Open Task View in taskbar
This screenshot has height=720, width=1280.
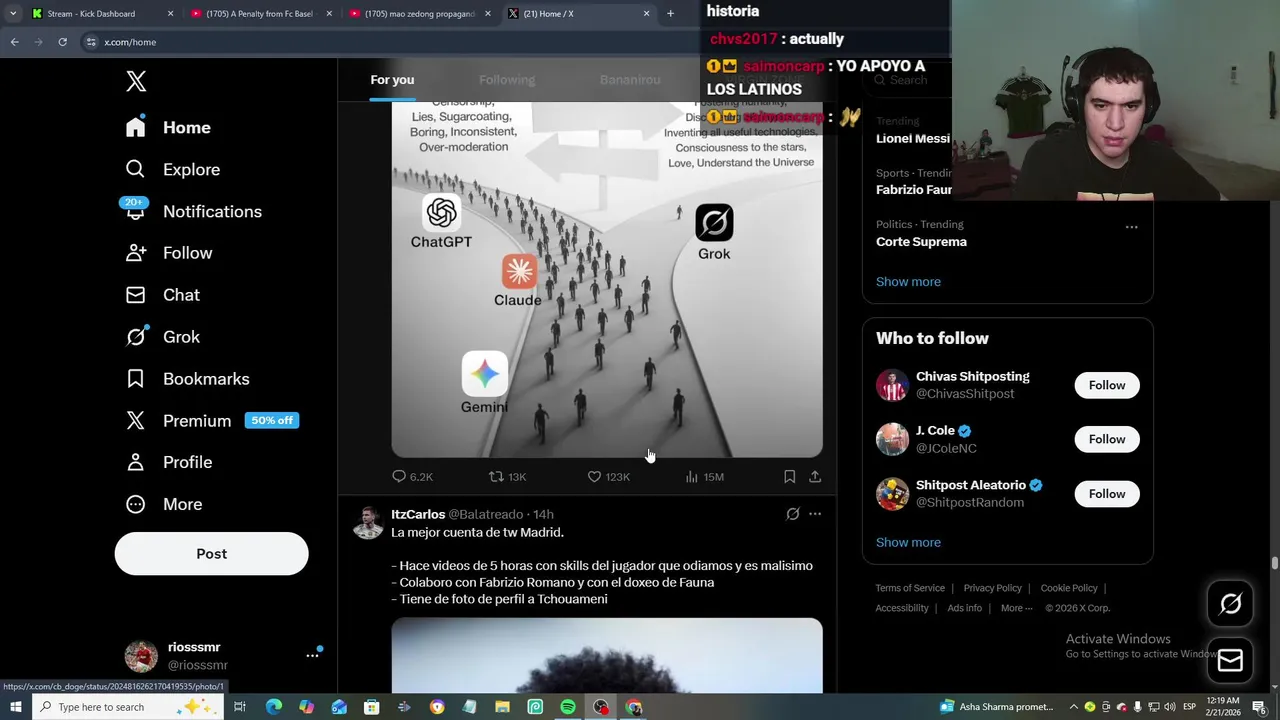(240, 707)
